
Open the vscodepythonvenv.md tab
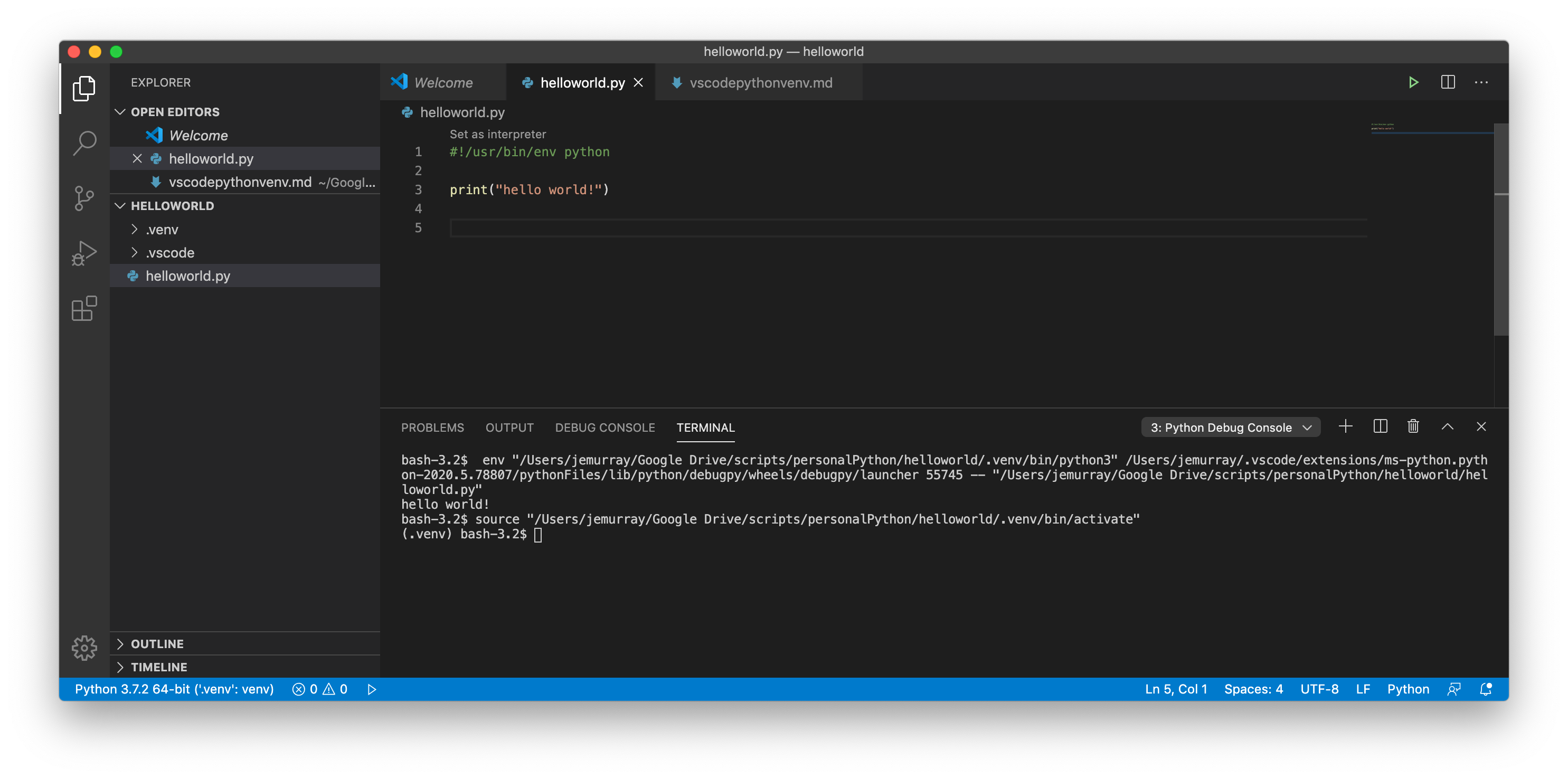tap(761, 82)
